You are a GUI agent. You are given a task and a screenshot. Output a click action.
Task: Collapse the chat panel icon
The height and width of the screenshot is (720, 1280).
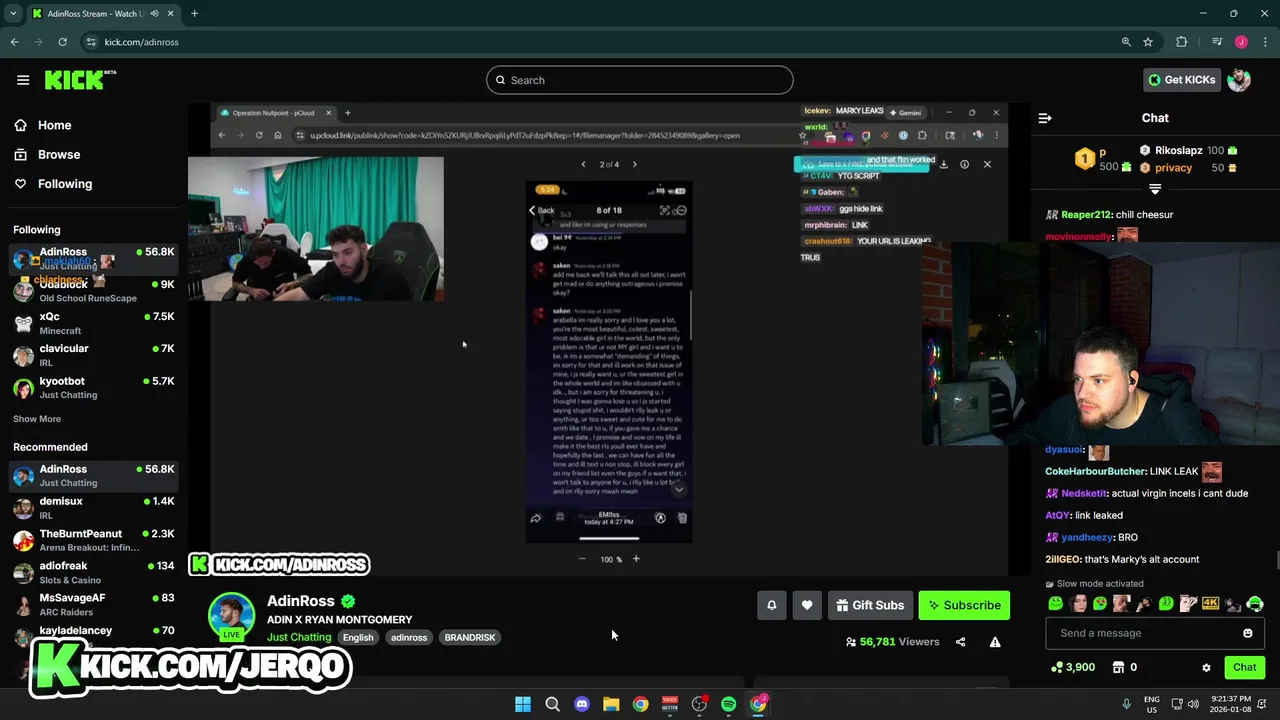[1045, 118]
